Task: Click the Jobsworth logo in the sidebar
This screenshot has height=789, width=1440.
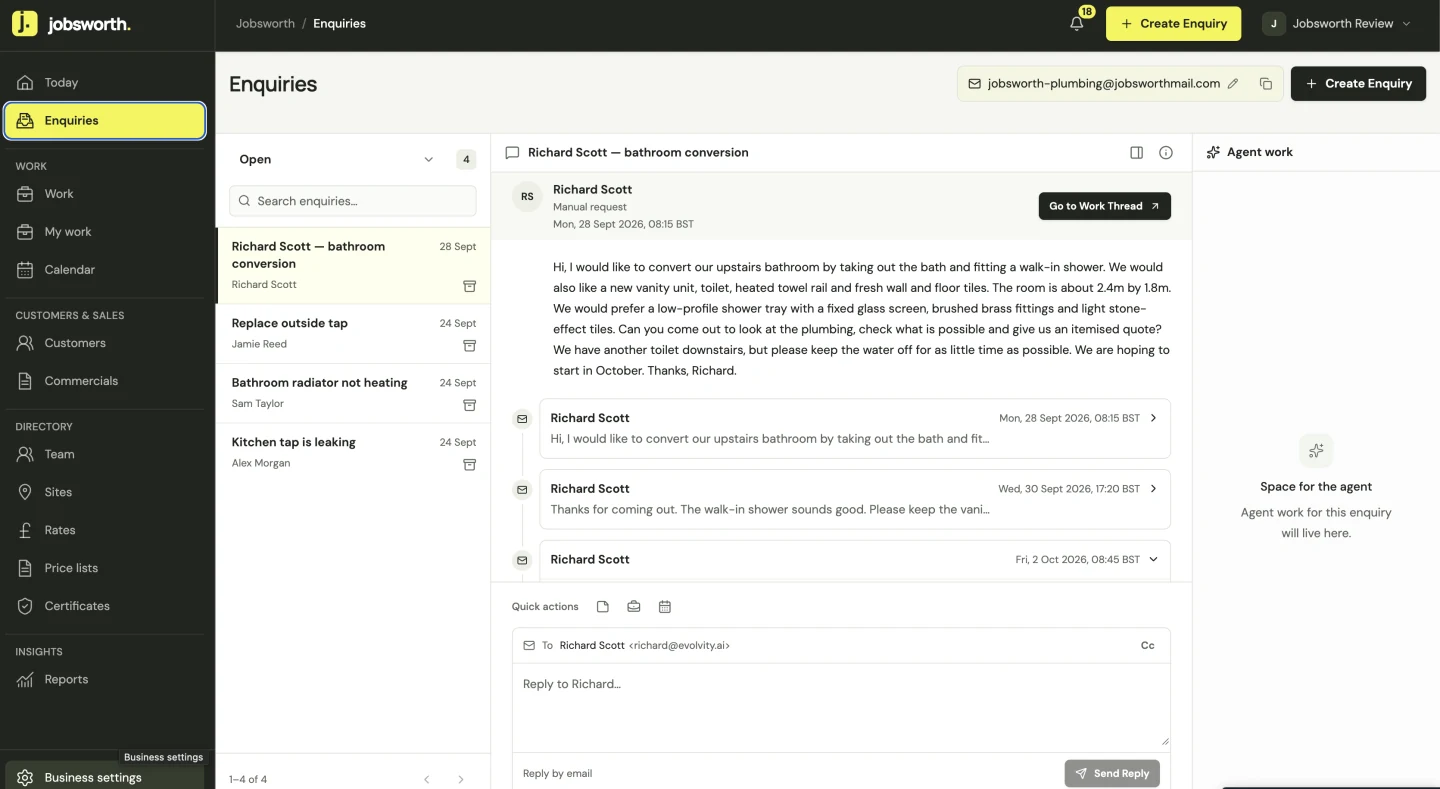Action: click(x=71, y=24)
